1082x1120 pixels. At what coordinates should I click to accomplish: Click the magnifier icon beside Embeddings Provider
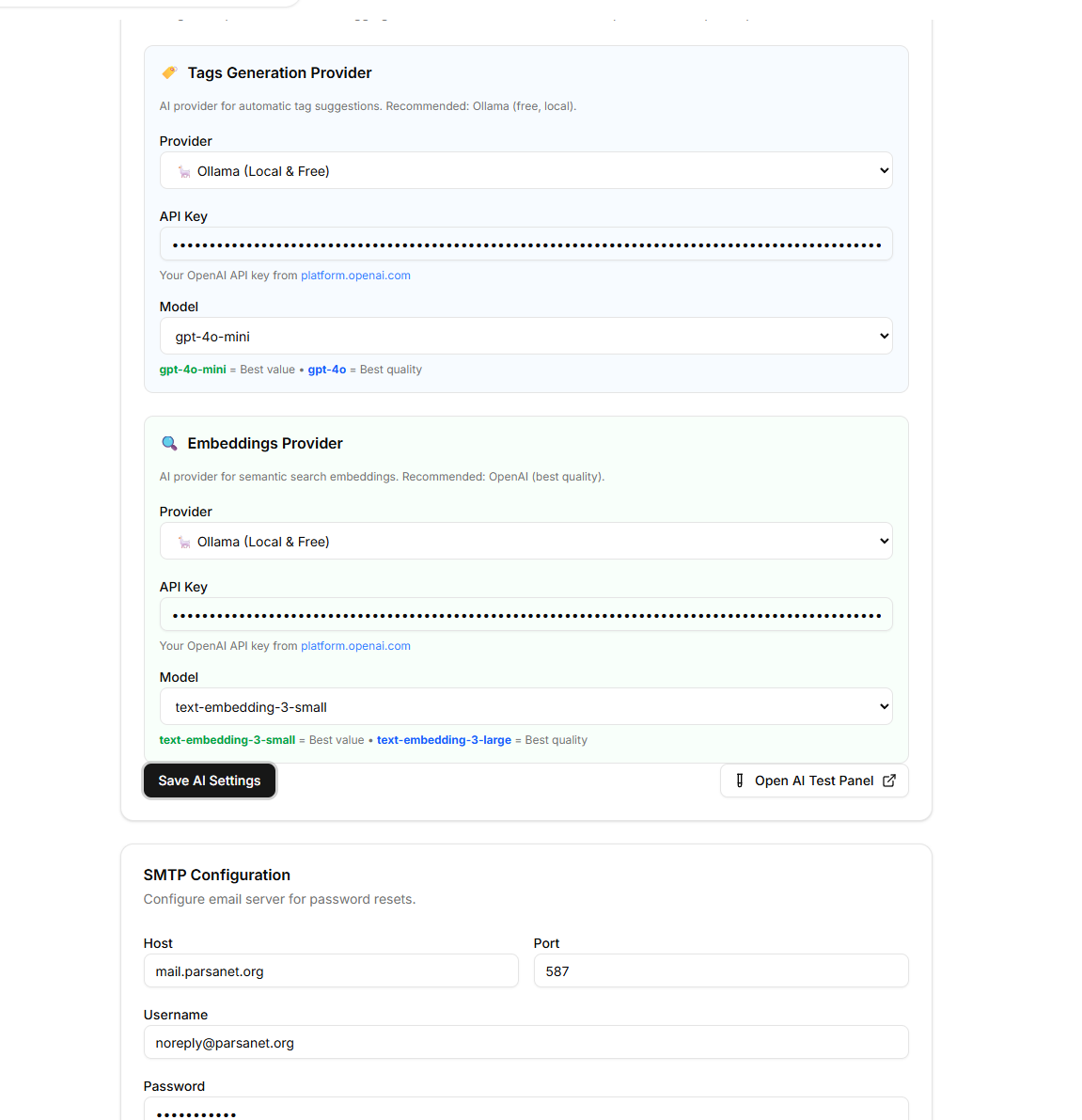tap(169, 443)
